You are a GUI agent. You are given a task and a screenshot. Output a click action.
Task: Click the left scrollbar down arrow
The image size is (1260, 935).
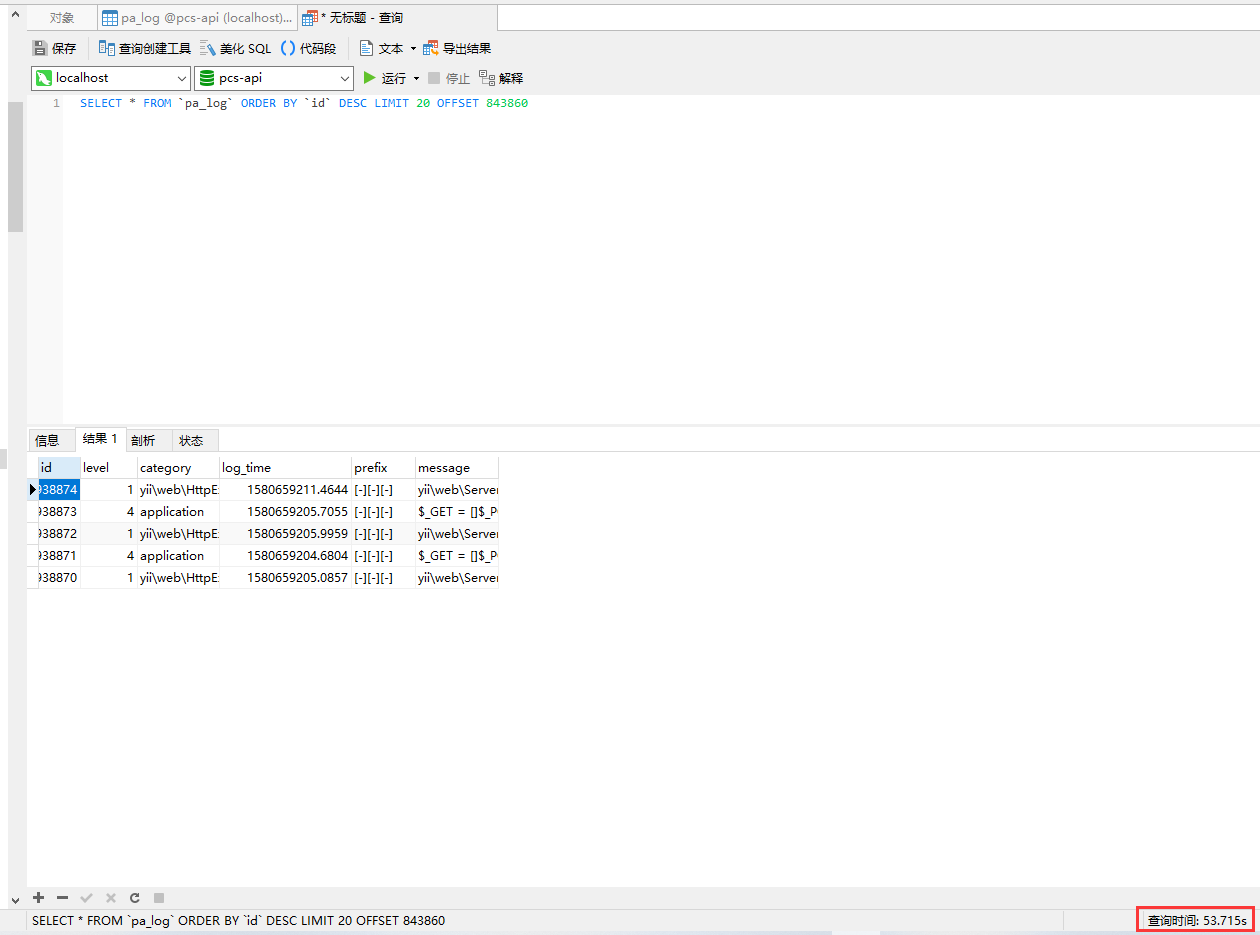[x=14, y=900]
